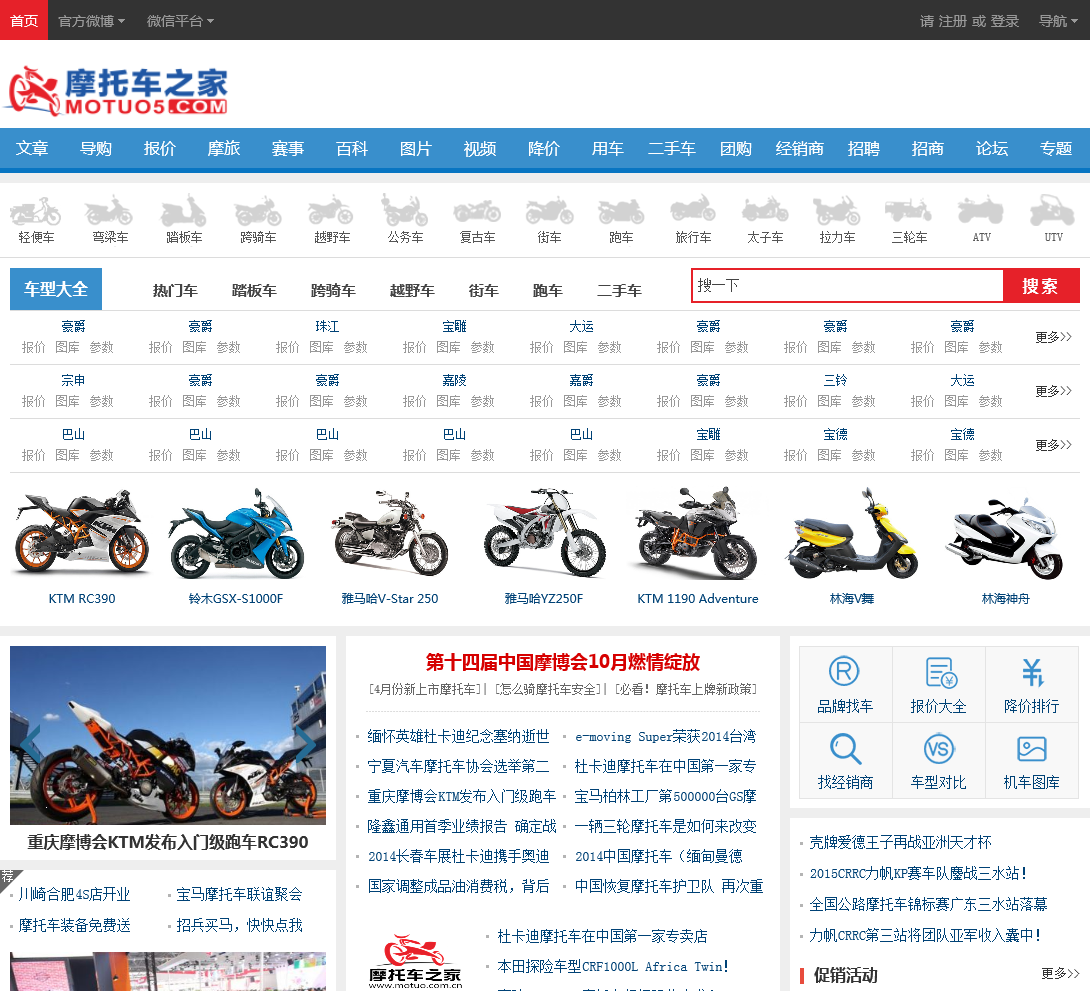
Task: Click the 登录 link
Action: click(1004, 21)
